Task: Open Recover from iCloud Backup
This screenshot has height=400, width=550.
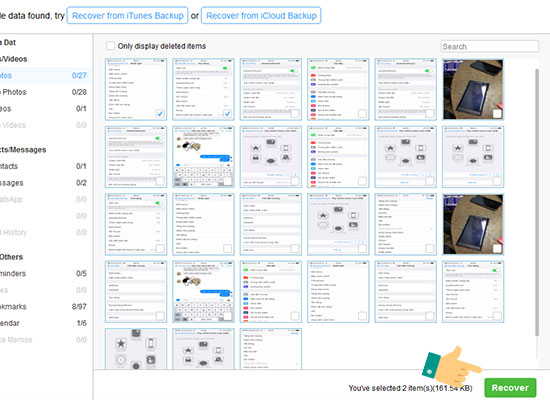Action: click(x=261, y=16)
